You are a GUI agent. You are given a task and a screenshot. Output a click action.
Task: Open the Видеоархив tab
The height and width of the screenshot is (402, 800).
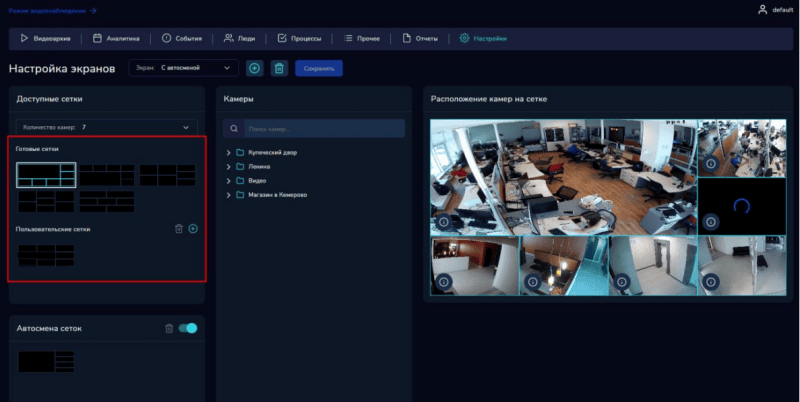click(46, 39)
